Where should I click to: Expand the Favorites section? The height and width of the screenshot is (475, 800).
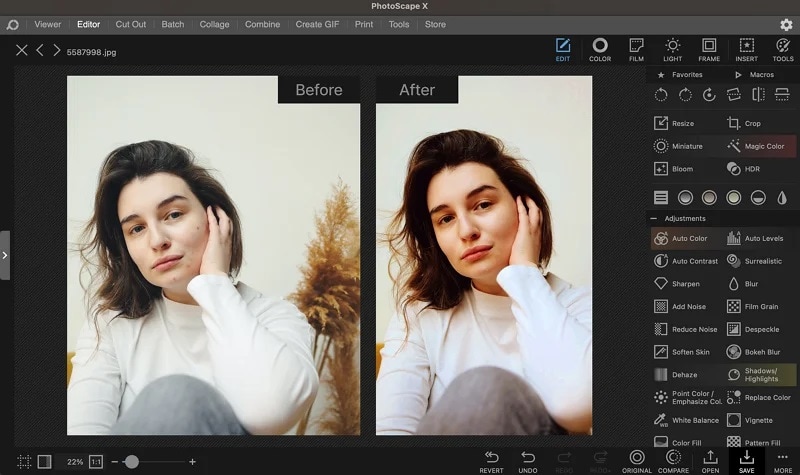click(x=680, y=74)
